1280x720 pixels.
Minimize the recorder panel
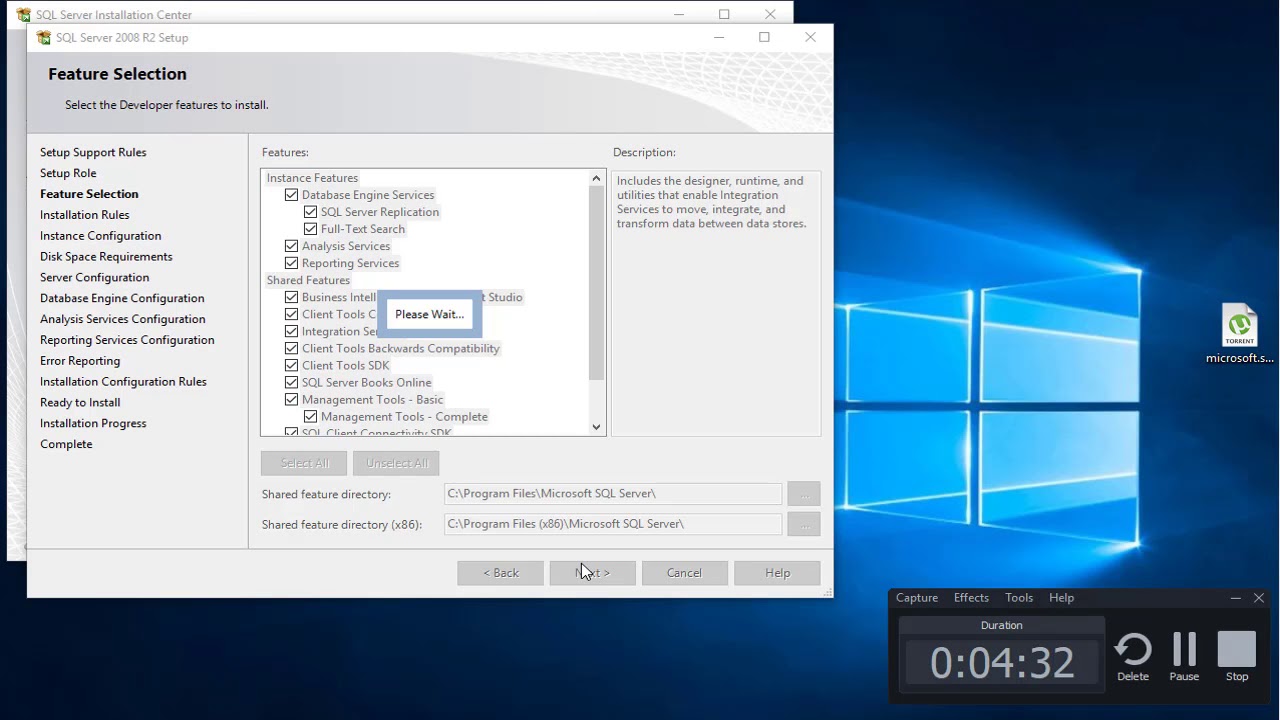pos(1236,598)
